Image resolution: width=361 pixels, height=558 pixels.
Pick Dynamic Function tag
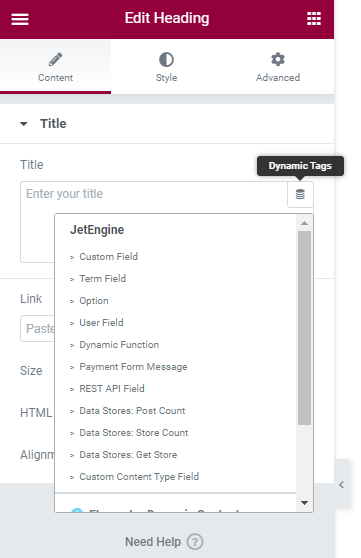point(119,345)
